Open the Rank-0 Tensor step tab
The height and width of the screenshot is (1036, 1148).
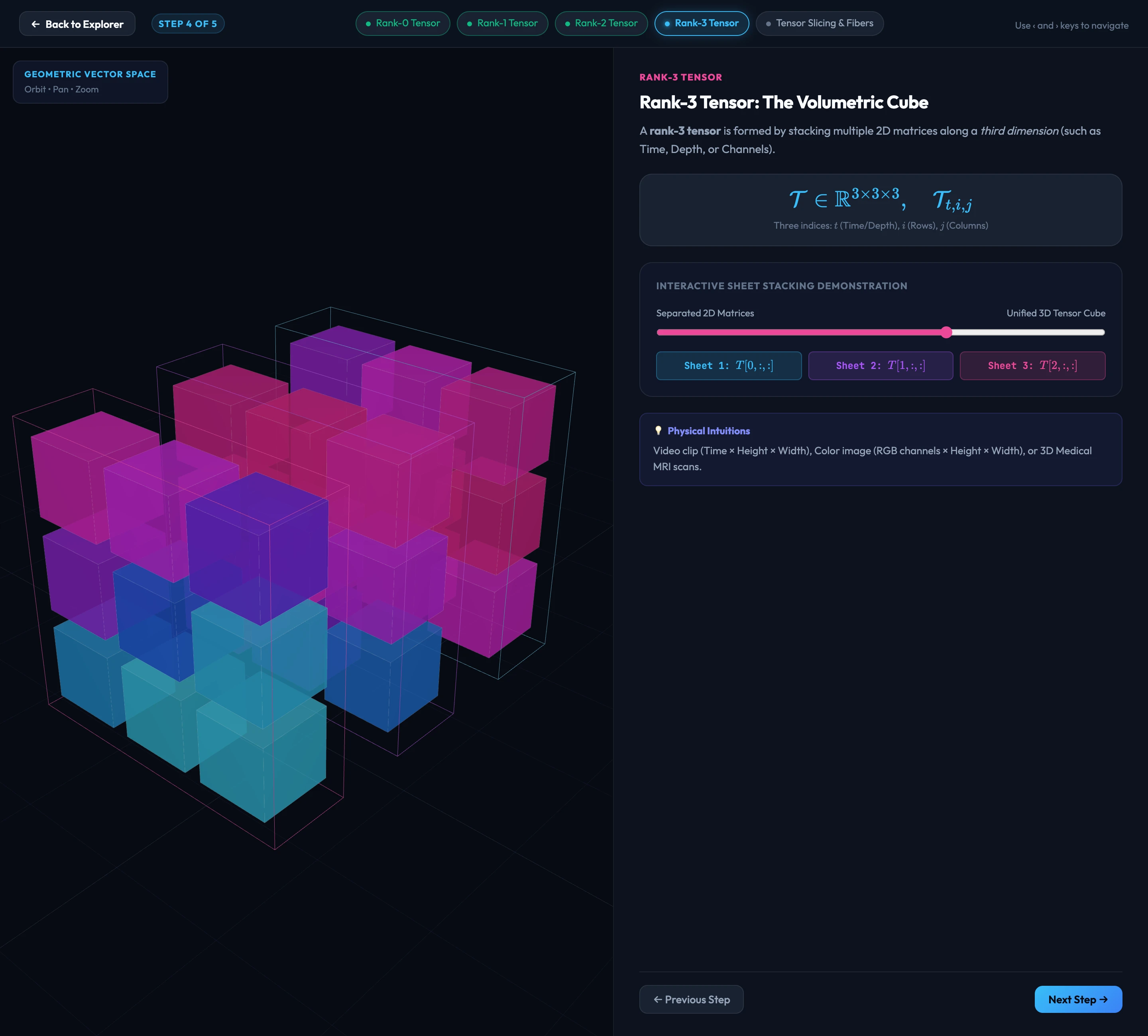(403, 24)
